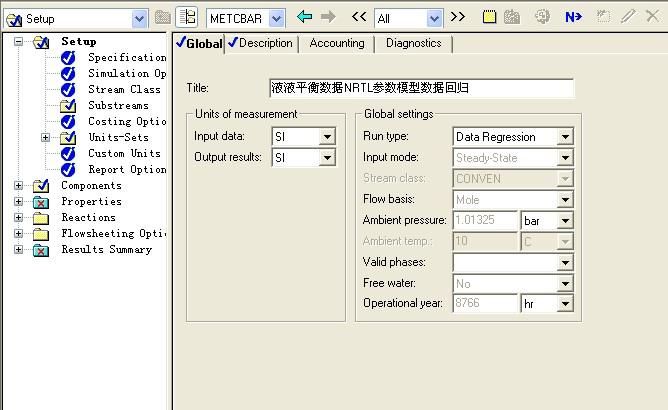The height and width of the screenshot is (410, 668).
Task: Select Reactions folder in the tree
Action: 88,217
